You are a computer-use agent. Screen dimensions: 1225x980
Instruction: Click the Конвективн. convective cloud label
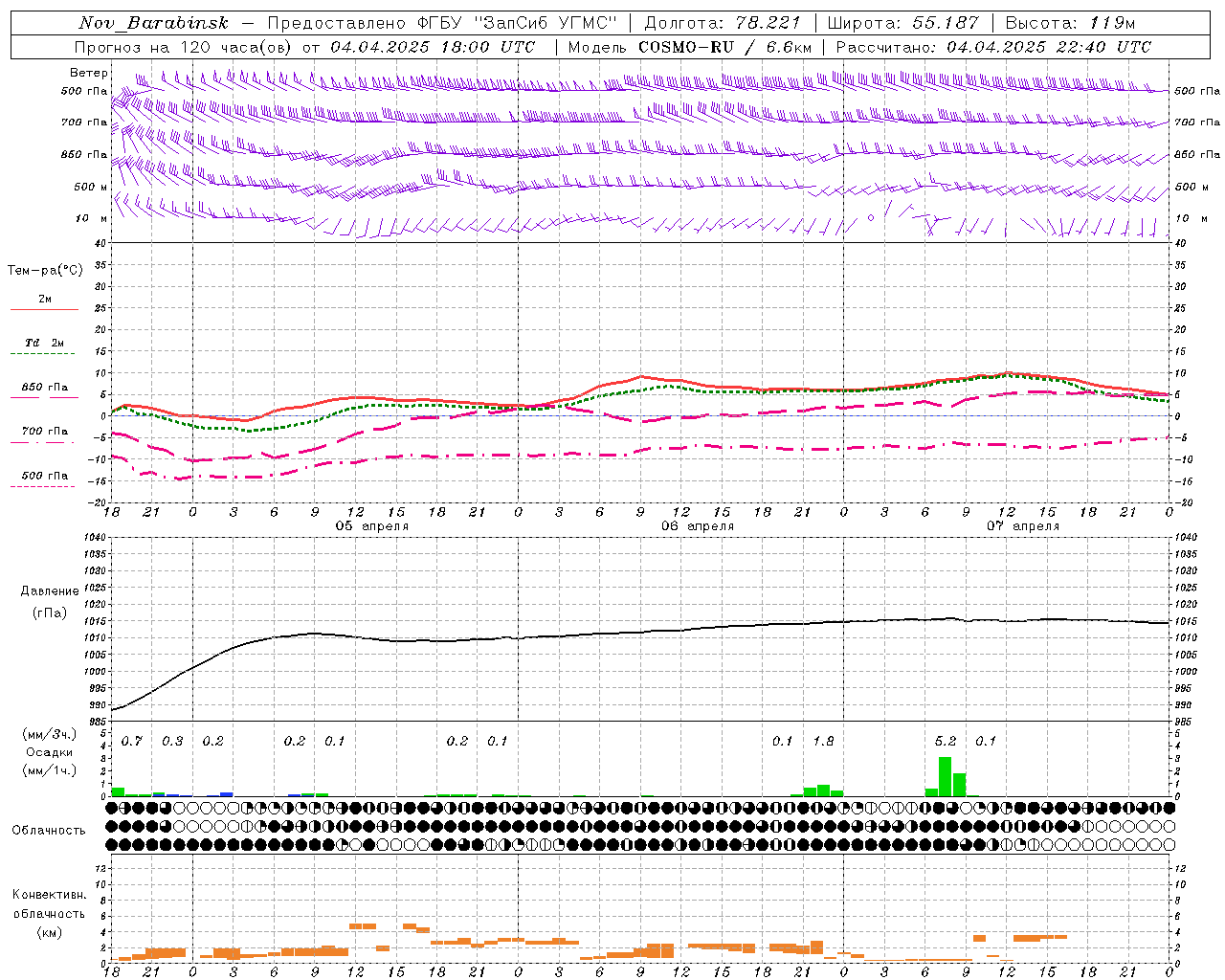pyautogui.click(x=49, y=895)
